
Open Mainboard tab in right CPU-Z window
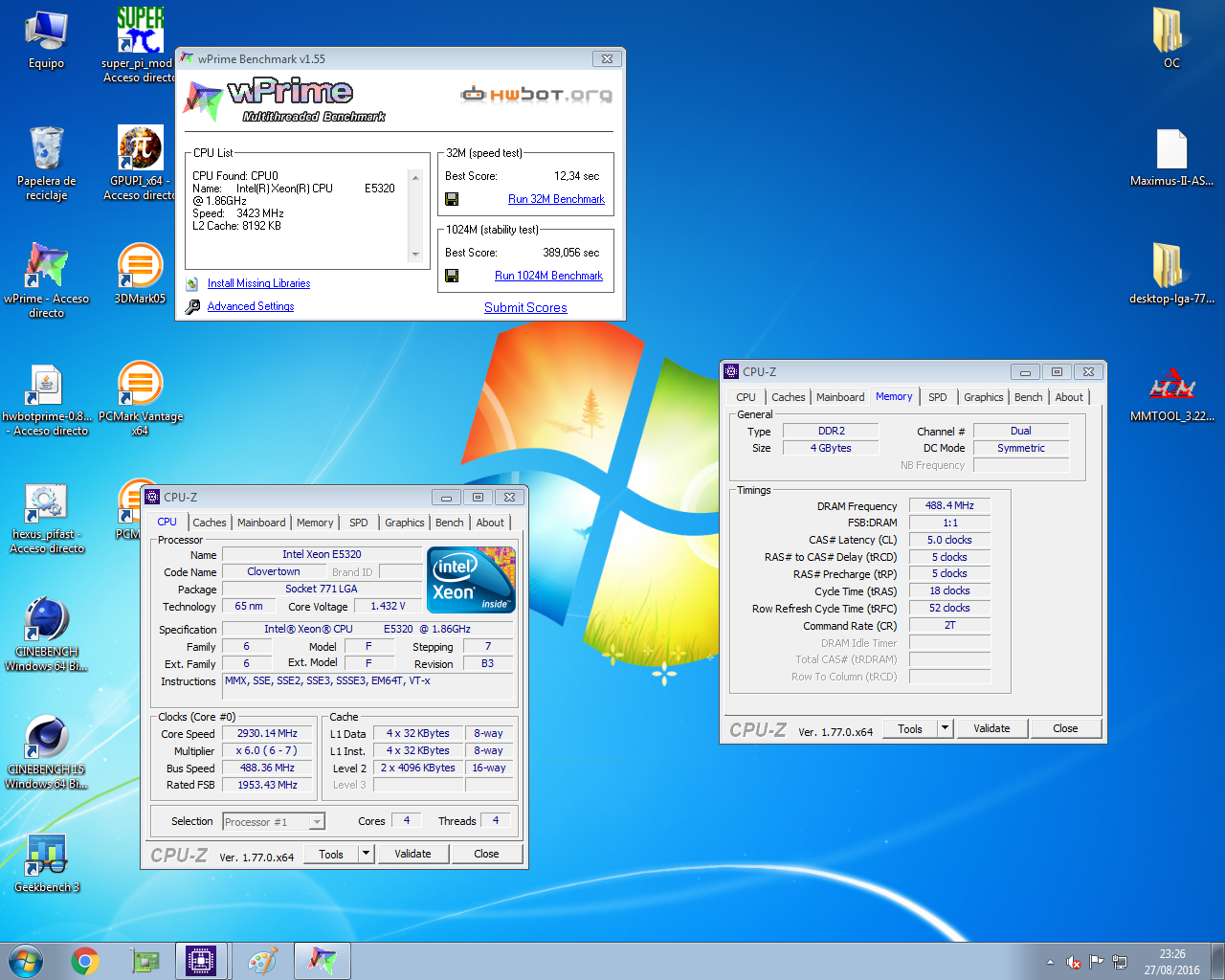840,397
